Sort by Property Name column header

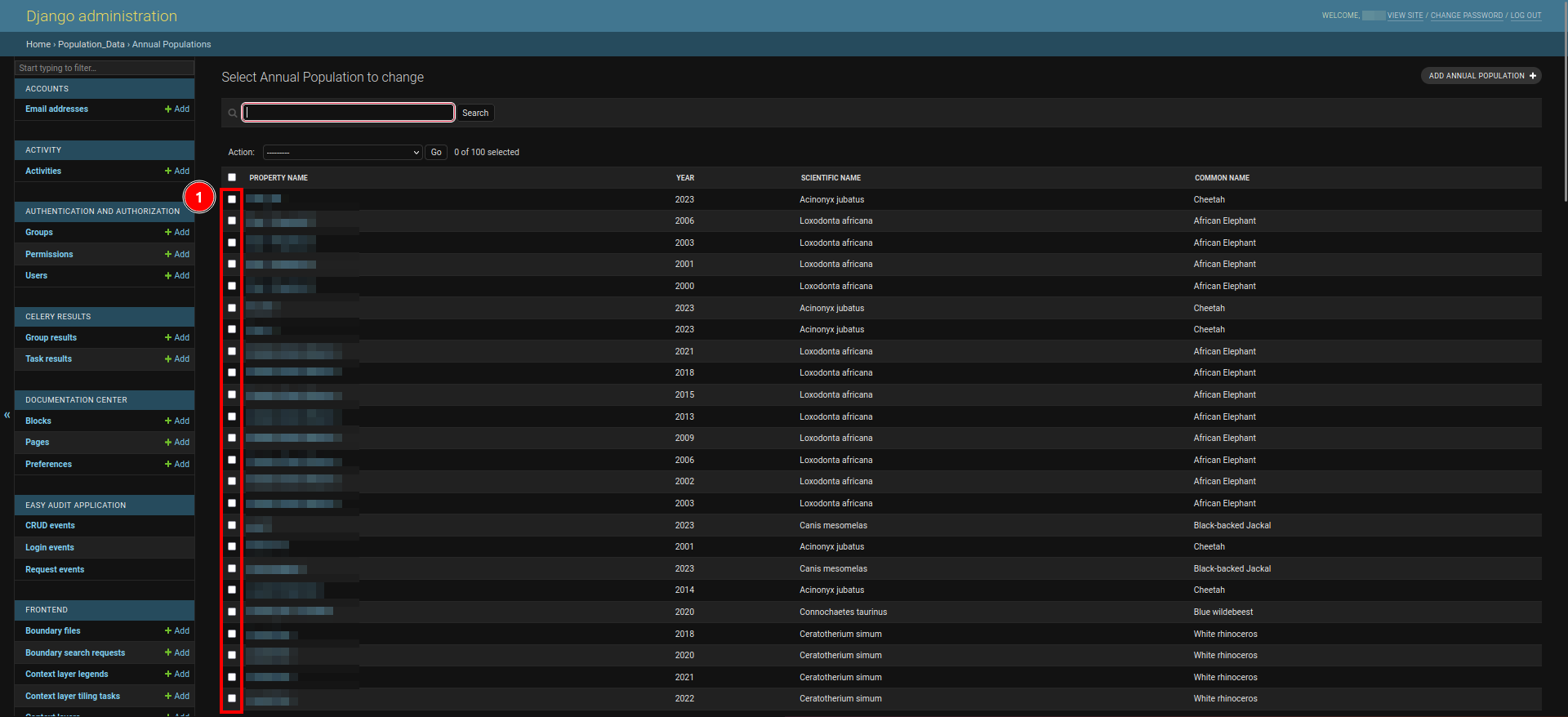click(278, 178)
